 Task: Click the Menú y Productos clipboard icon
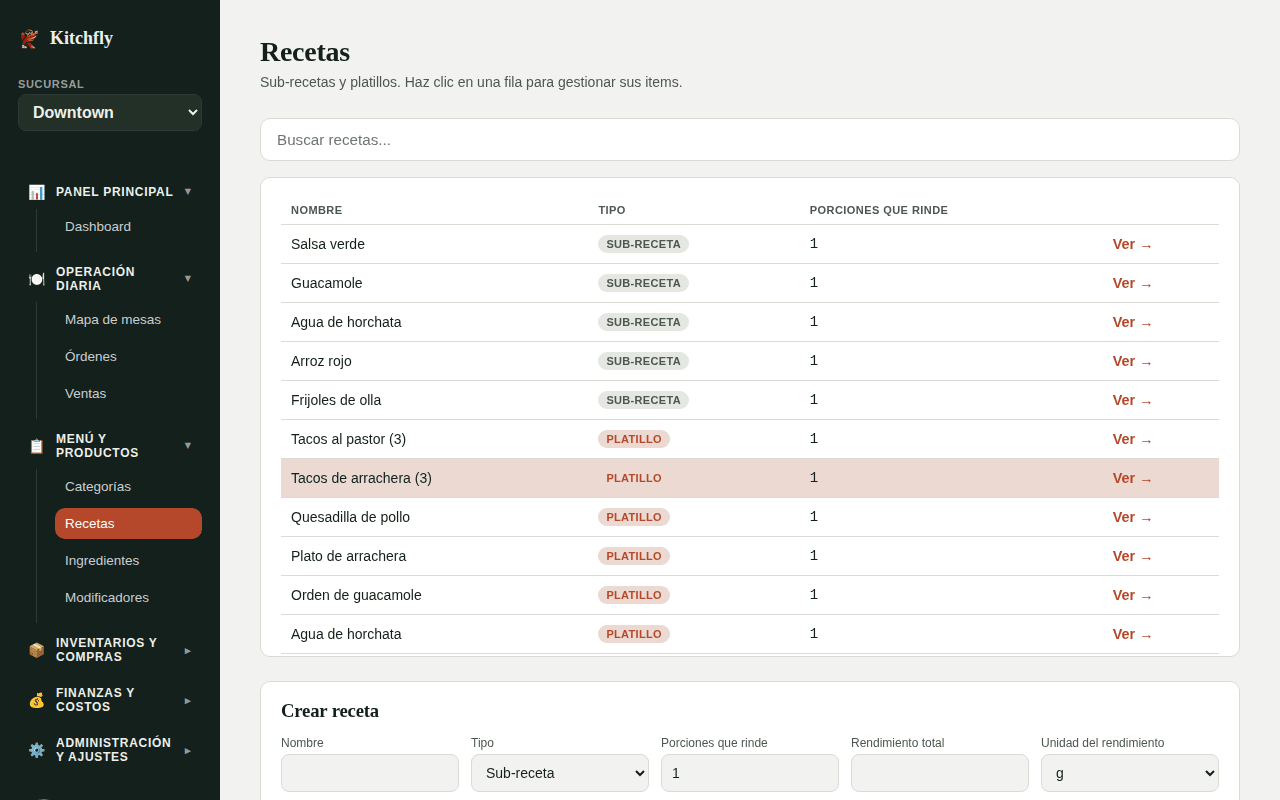(x=37, y=446)
